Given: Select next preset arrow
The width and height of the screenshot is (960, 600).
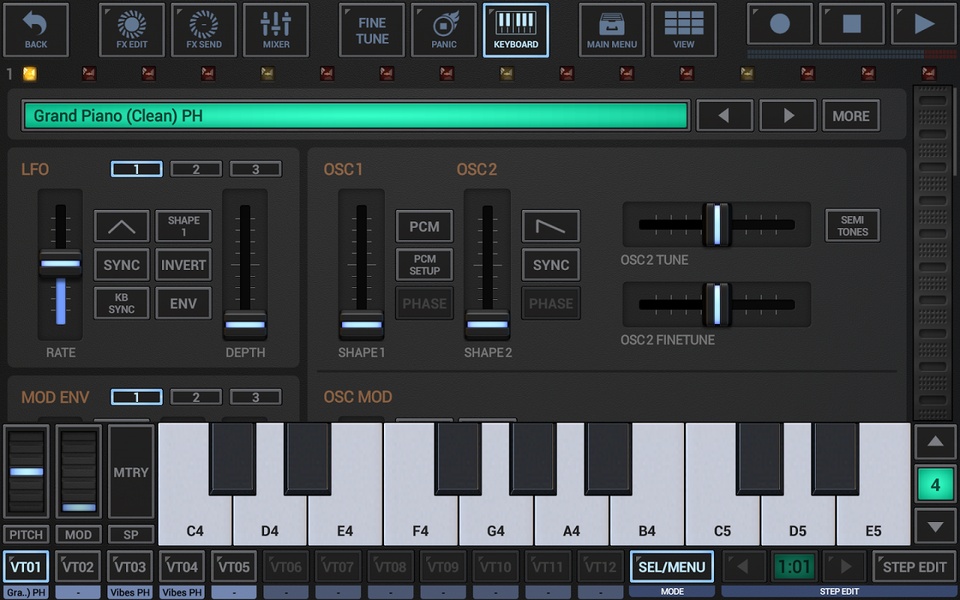Looking at the screenshot, I should [x=788, y=116].
